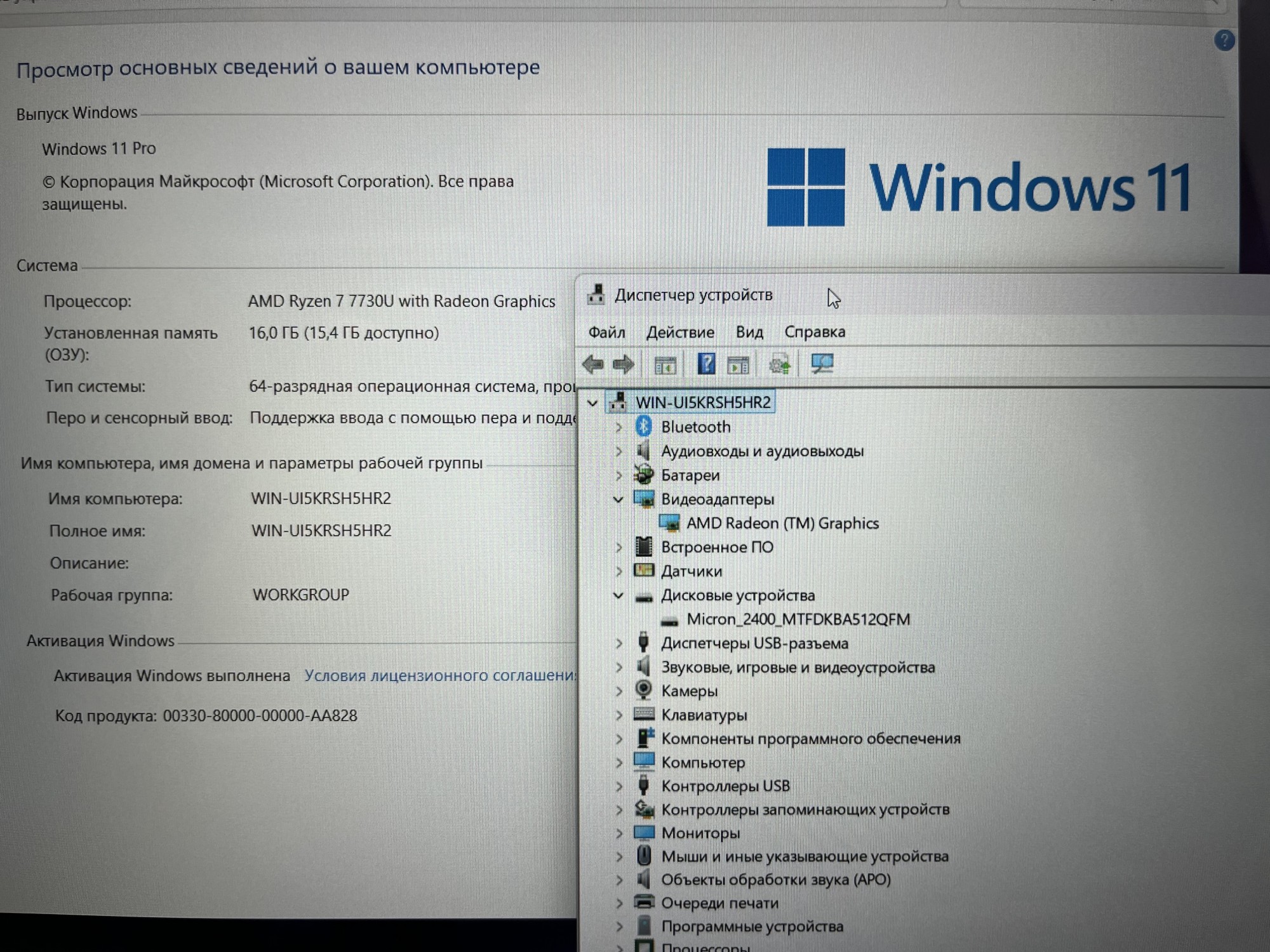Click the Forward arrow in Device Manager toolbar
The image size is (1270, 952).
[624, 364]
